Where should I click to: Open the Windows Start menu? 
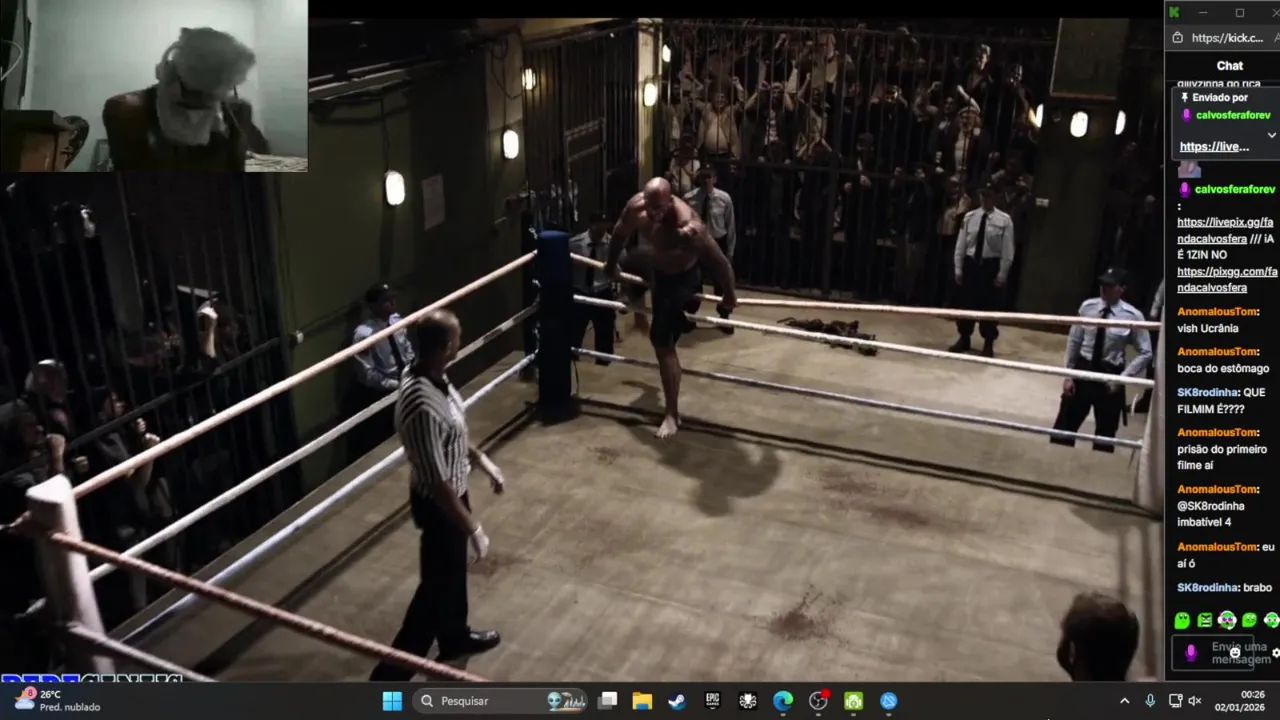(392, 701)
